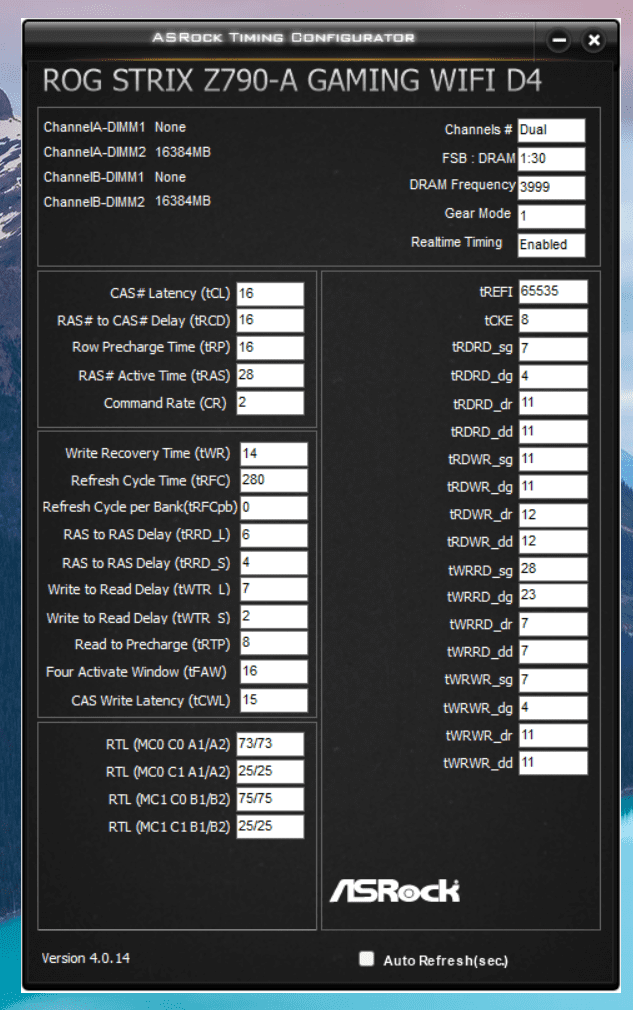Click the ChannelA-DIMM1 None entry

click(x=115, y=128)
